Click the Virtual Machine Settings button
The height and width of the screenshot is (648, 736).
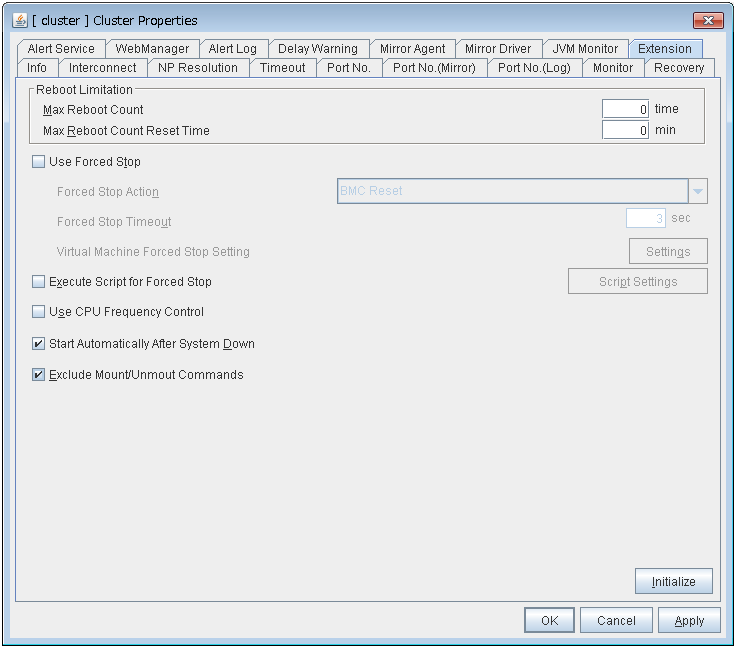[668, 252]
